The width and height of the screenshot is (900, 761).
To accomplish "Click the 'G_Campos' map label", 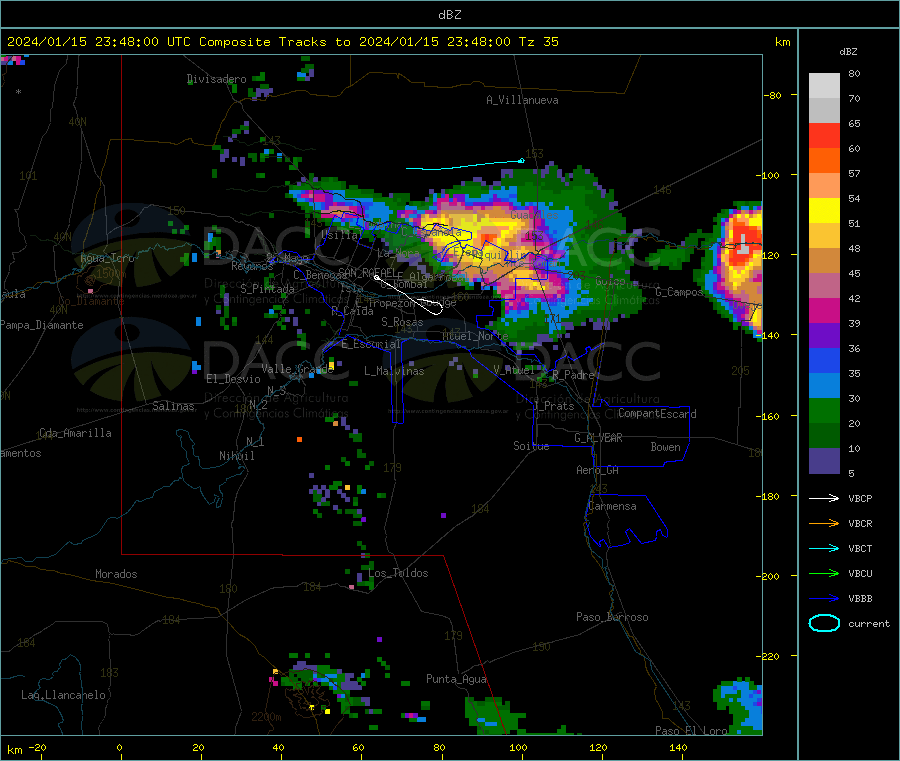I will [679, 292].
